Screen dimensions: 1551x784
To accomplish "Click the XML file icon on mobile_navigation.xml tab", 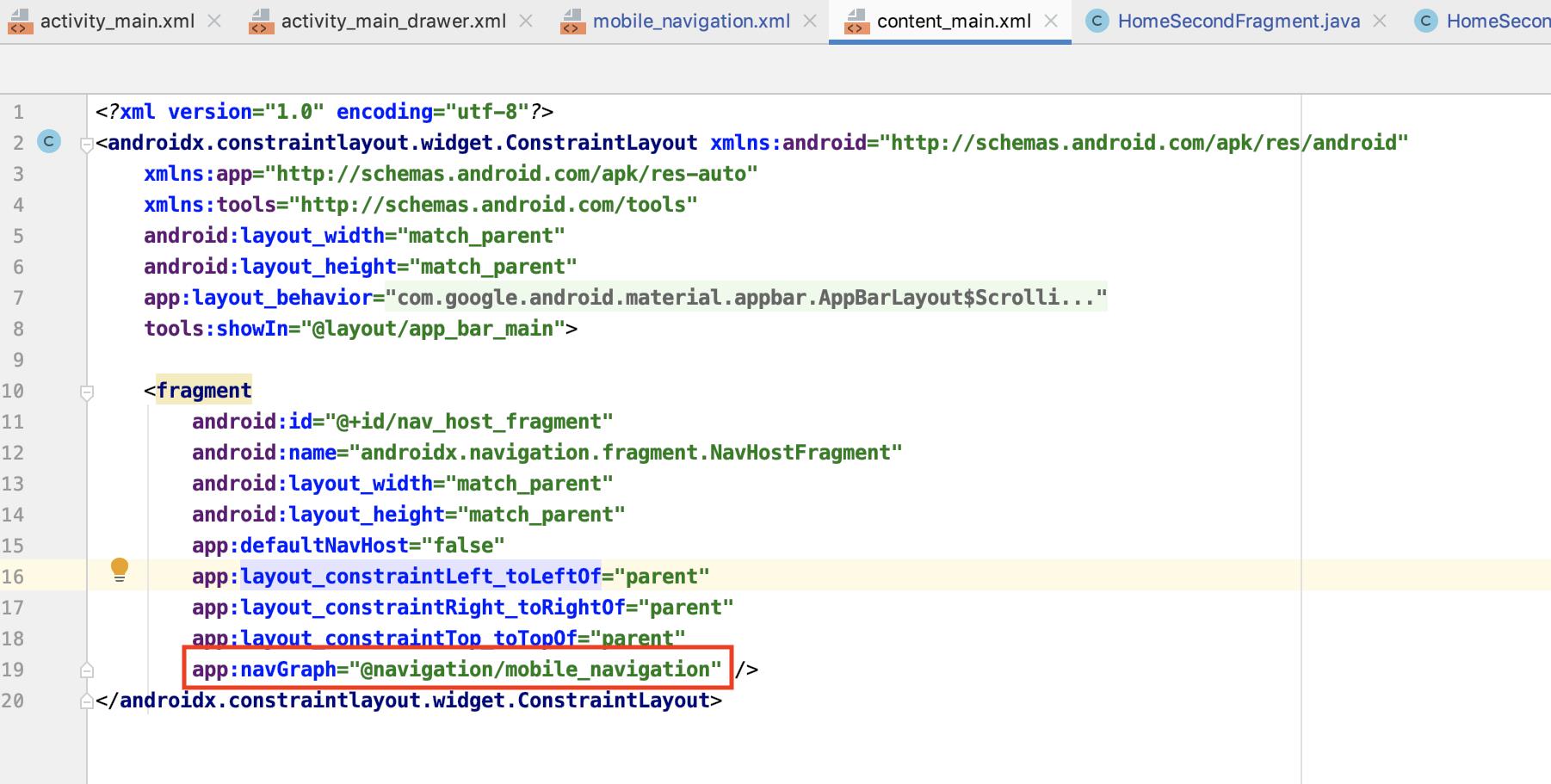I will 572,22.
